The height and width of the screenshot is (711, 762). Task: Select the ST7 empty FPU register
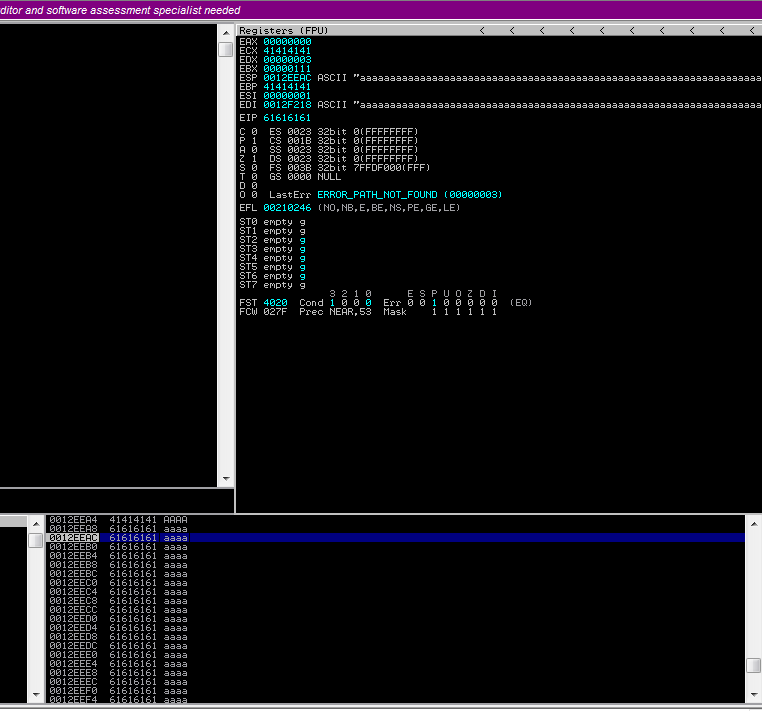pyautogui.click(x=273, y=285)
